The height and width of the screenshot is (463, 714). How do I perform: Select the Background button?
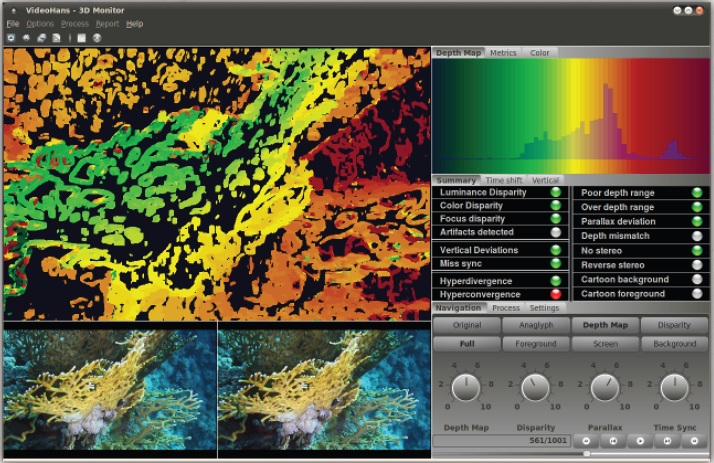click(x=674, y=344)
